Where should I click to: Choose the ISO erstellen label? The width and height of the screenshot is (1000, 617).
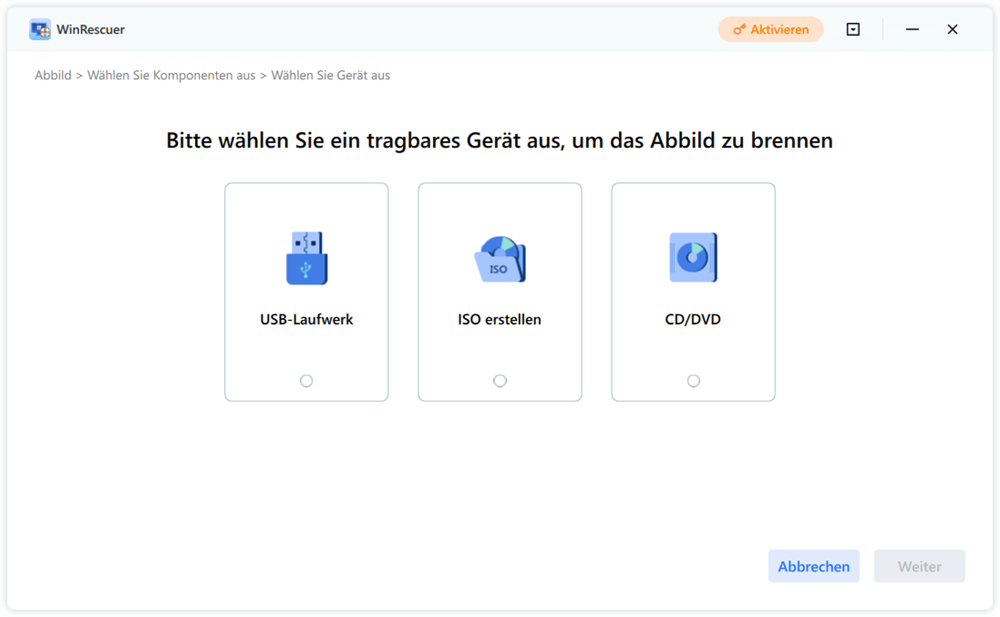(500, 320)
